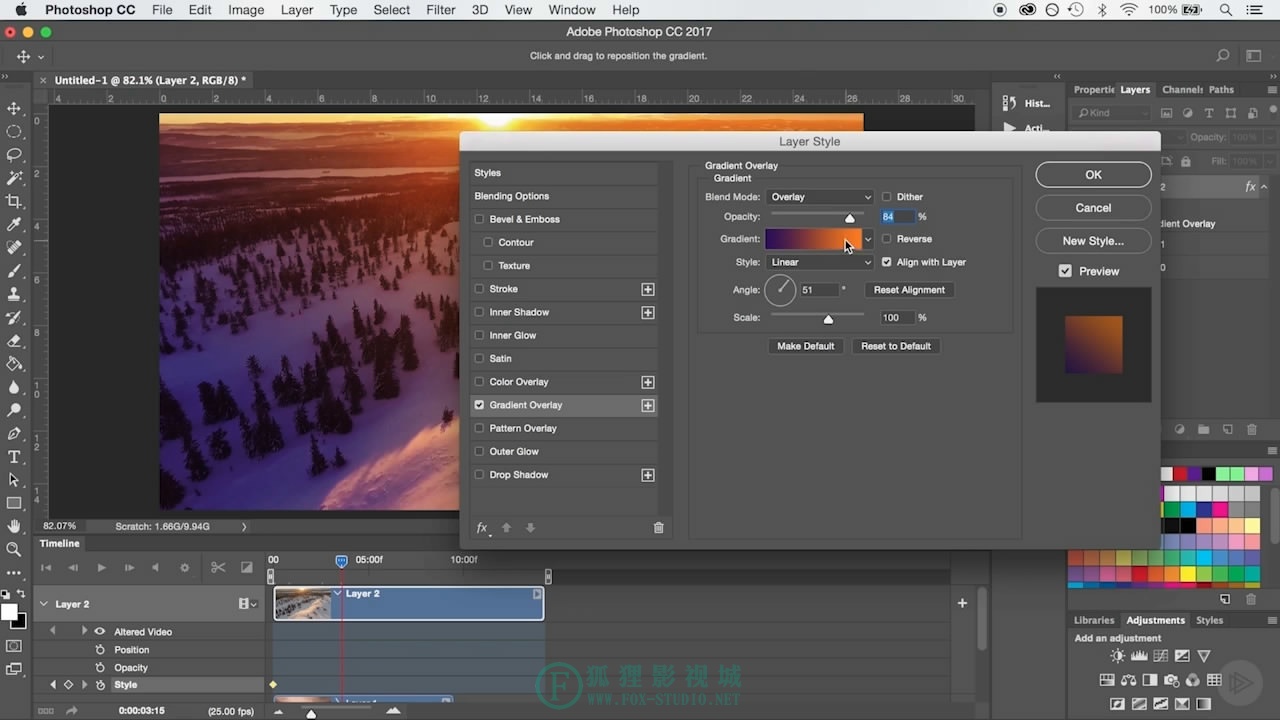Click OK in Layer Style dialog
This screenshot has width=1280, height=720.
pos(1093,174)
